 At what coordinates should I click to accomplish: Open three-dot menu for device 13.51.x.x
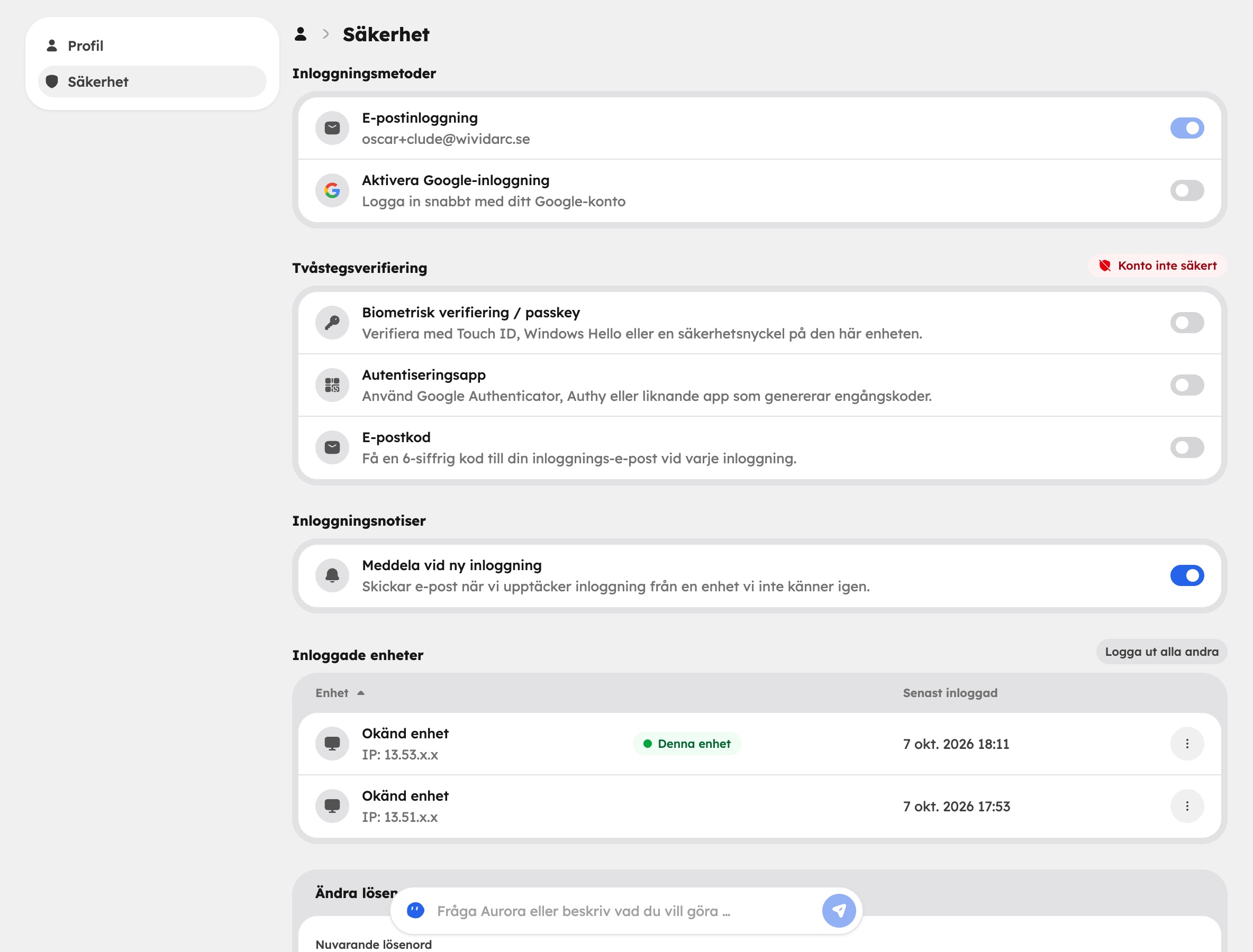pos(1187,806)
